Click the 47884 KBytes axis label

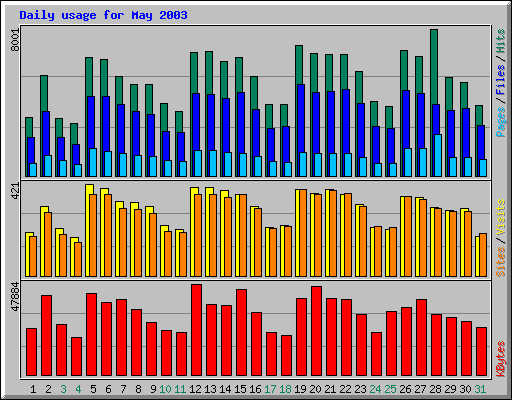point(15,296)
